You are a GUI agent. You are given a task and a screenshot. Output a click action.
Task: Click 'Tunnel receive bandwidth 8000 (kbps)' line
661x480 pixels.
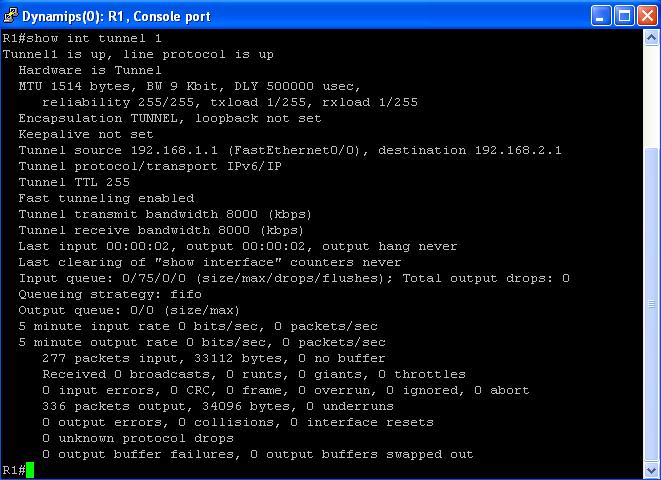coord(161,231)
